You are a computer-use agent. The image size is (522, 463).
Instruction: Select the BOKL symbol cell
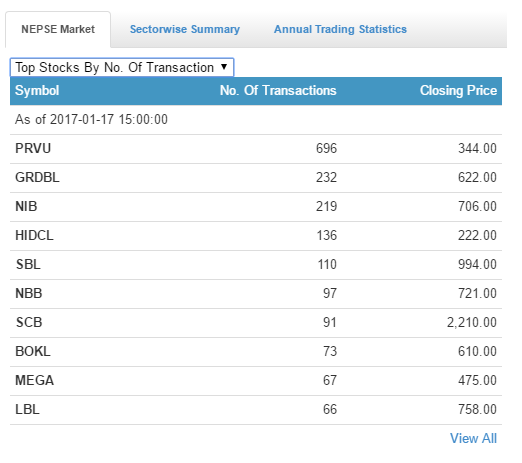click(33, 352)
